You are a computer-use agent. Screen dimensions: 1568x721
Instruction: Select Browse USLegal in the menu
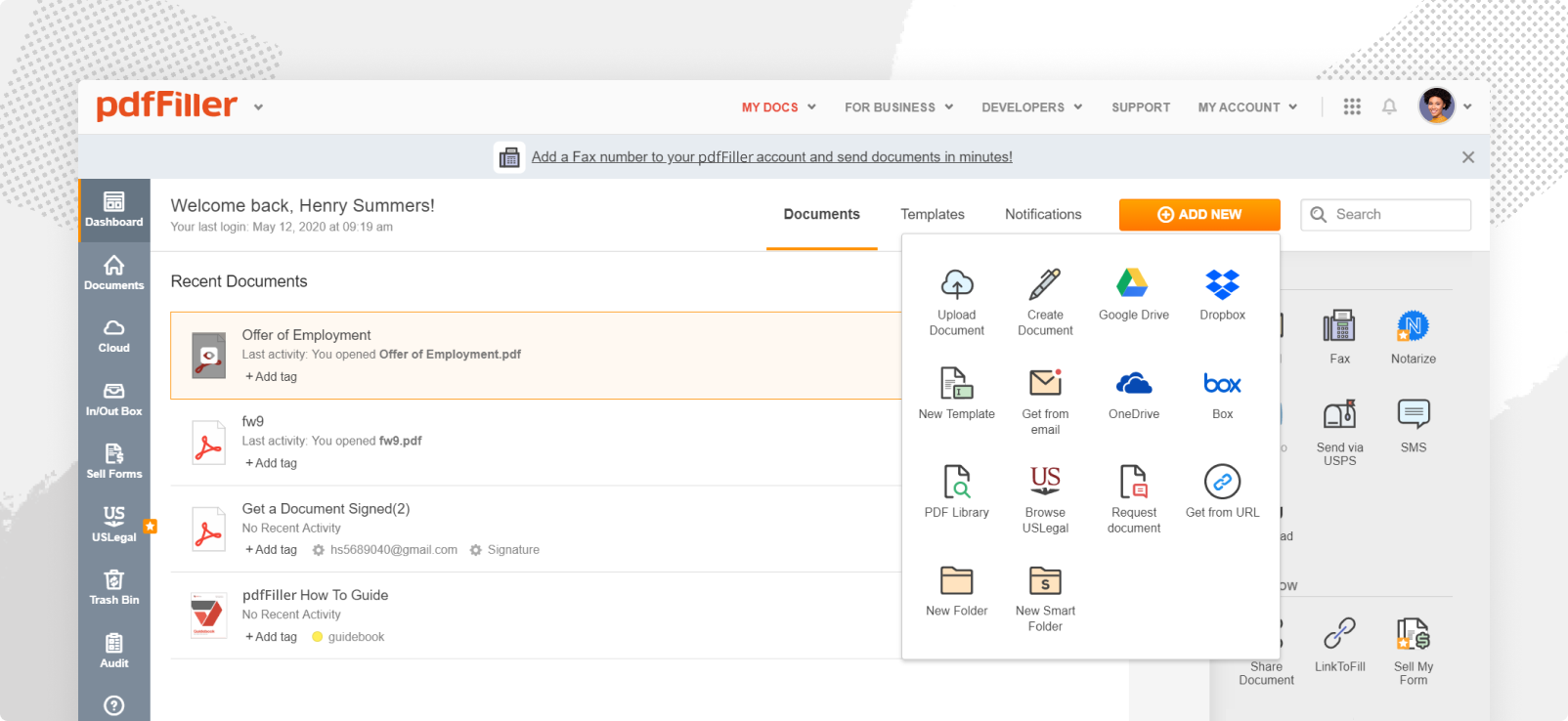tap(1045, 499)
